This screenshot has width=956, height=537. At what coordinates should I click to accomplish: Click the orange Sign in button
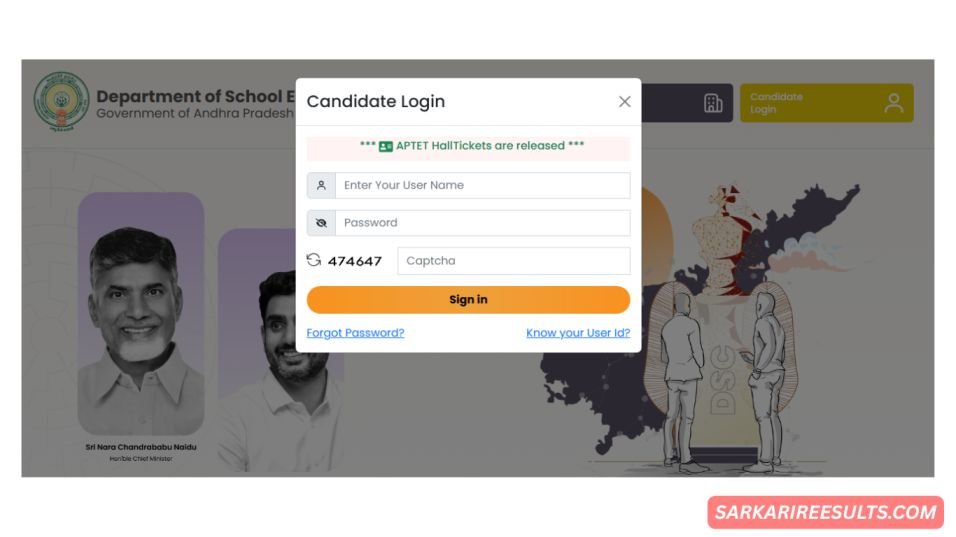coord(468,300)
